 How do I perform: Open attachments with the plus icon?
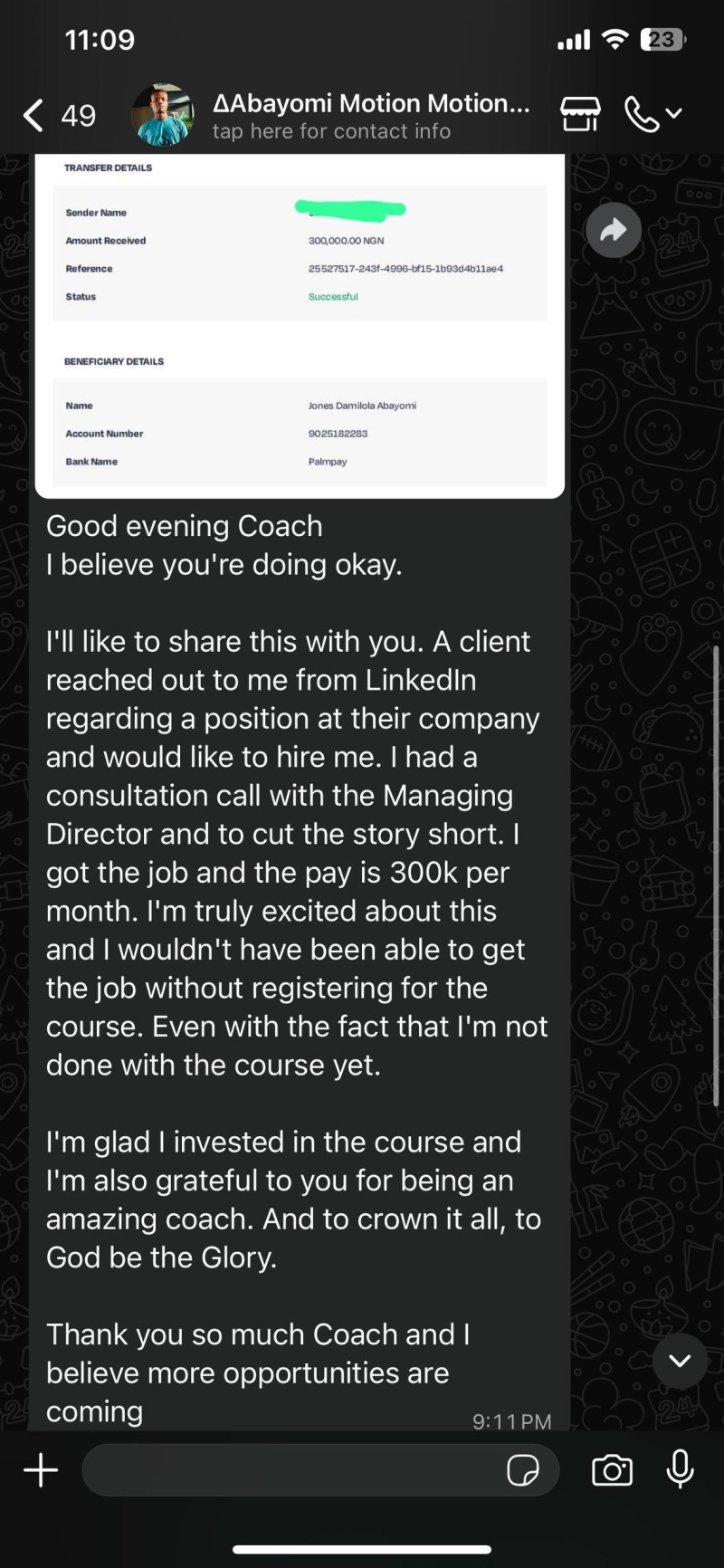[x=41, y=1470]
